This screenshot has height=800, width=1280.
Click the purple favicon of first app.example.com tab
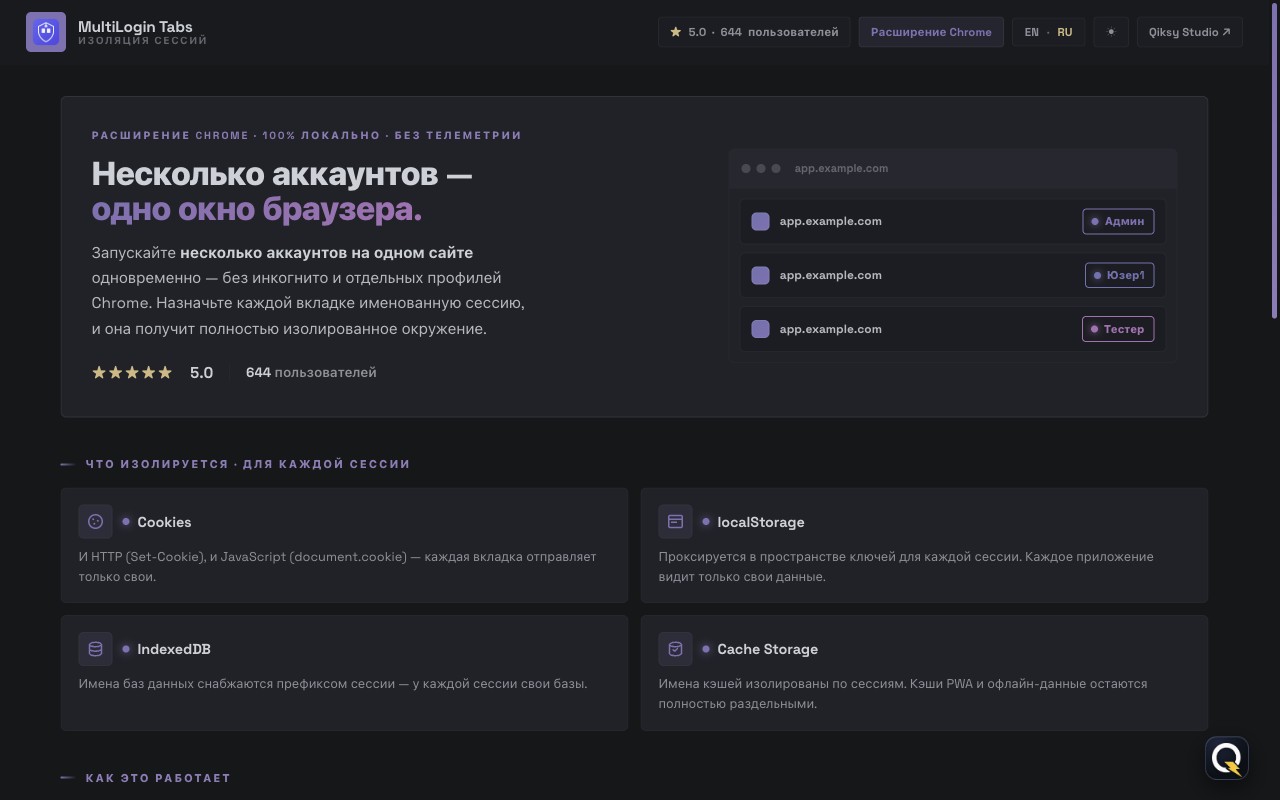(760, 221)
